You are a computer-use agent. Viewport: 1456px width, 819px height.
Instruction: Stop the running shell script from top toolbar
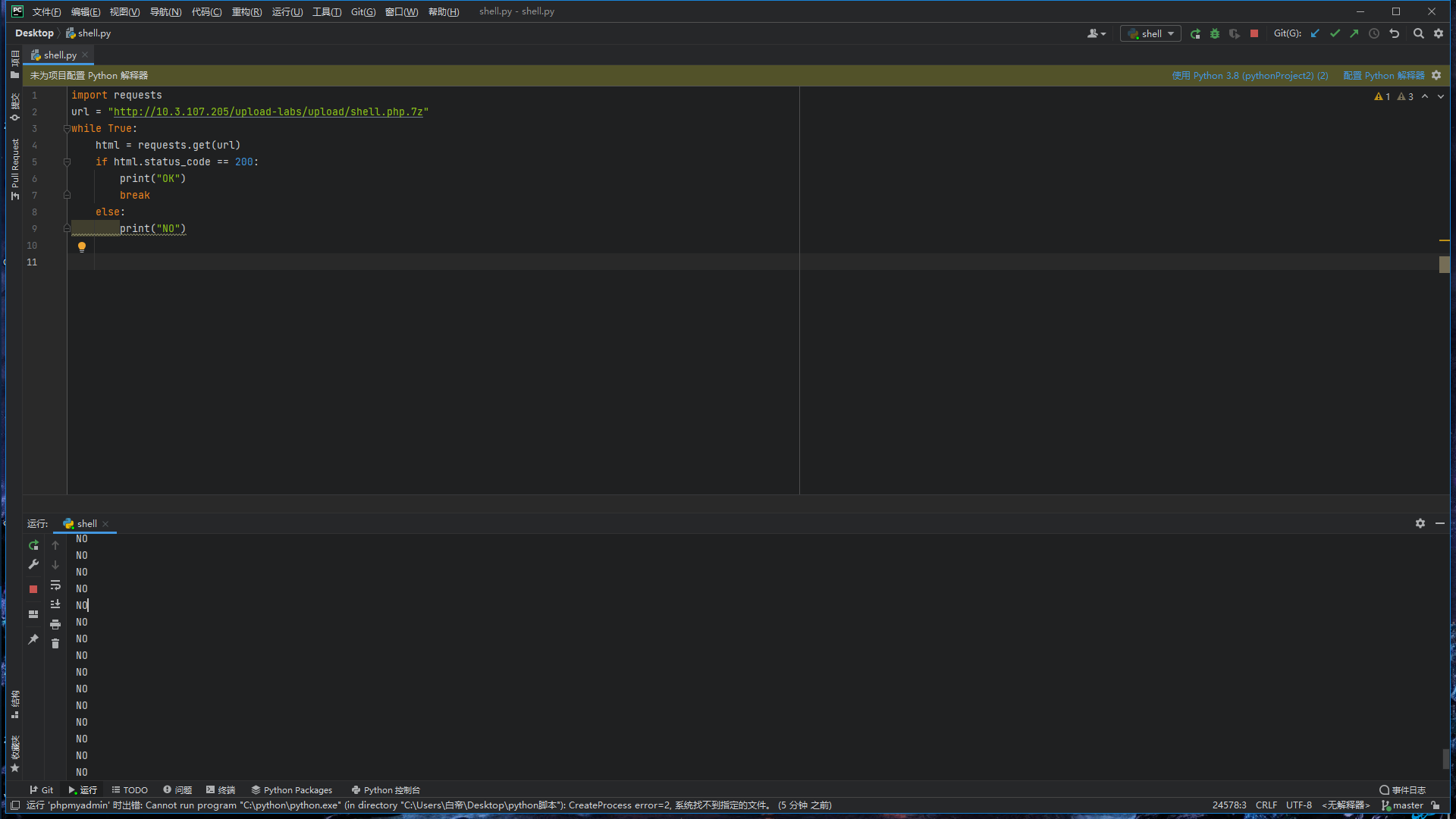pos(1254,33)
